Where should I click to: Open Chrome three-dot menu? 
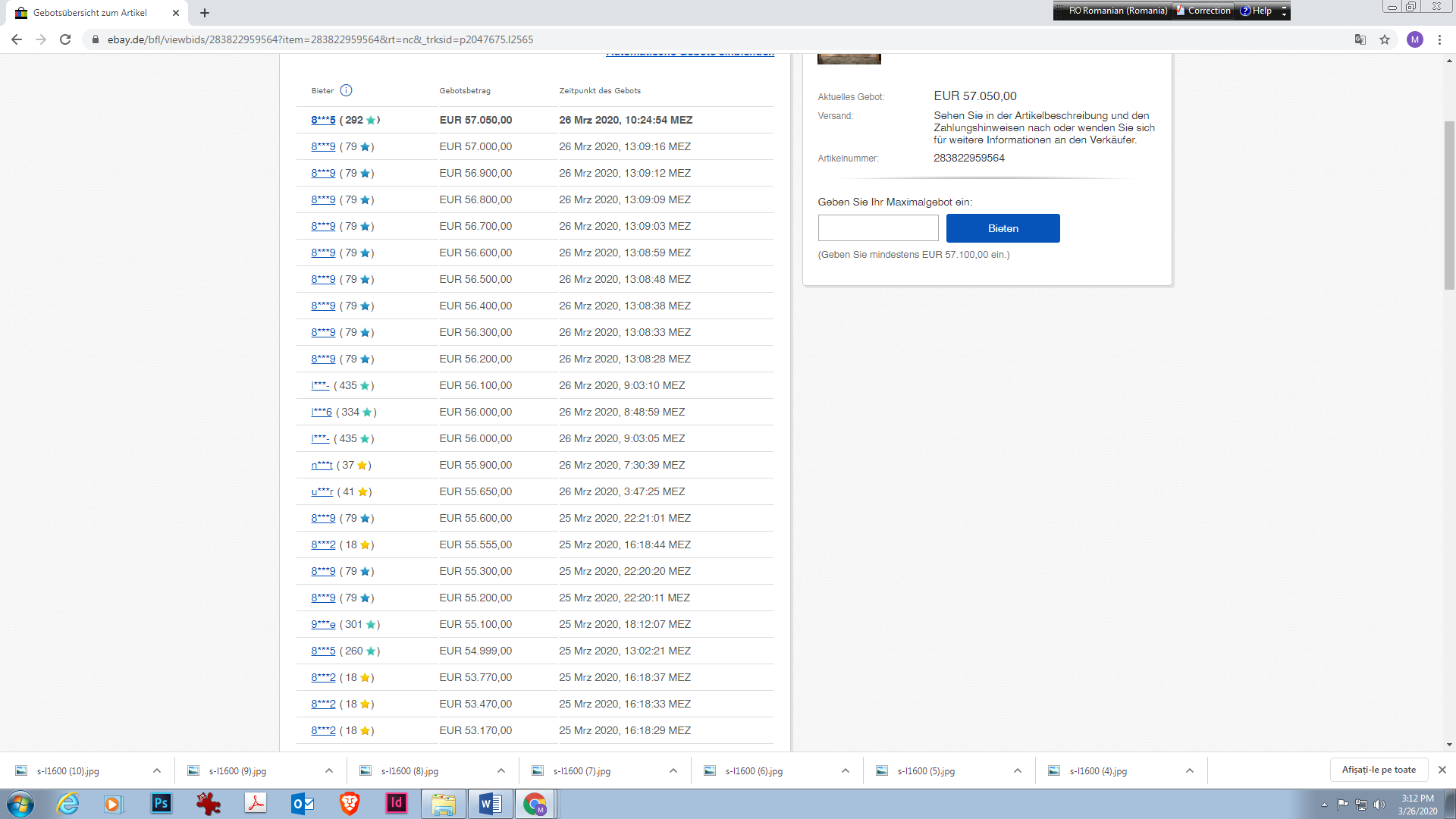pos(1439,39)
